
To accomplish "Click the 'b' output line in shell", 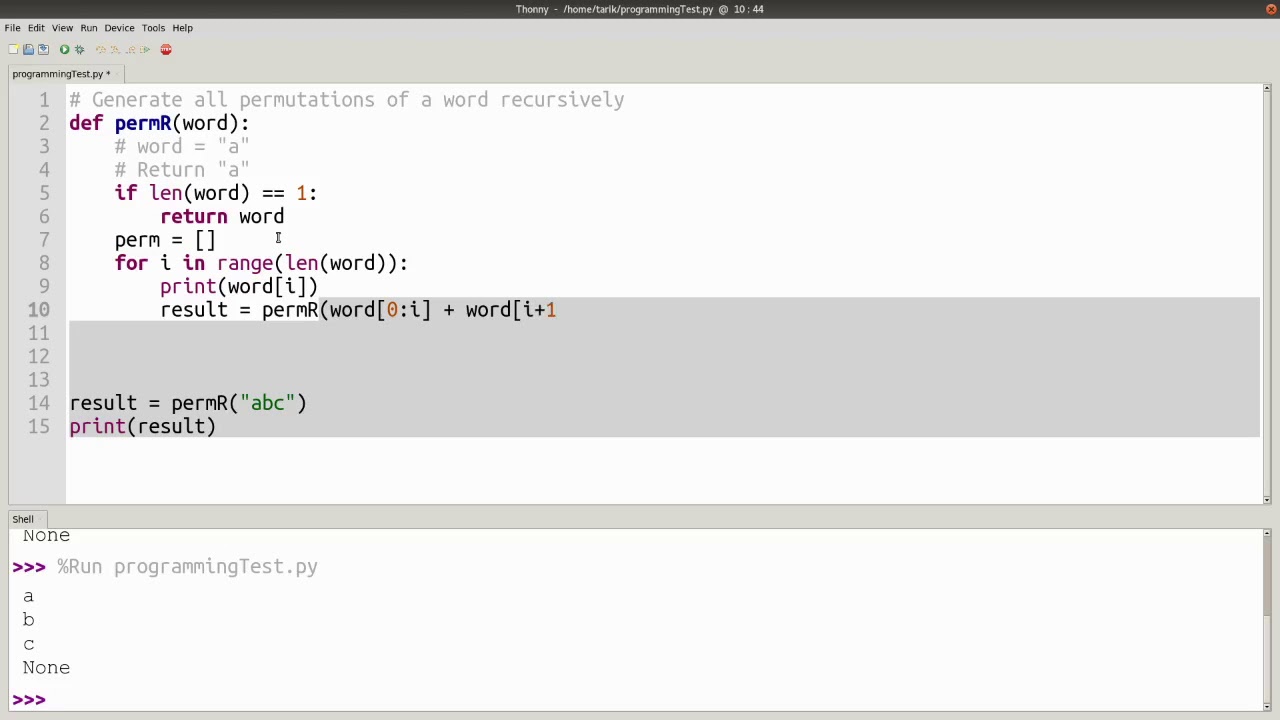I will coord(28,620).
